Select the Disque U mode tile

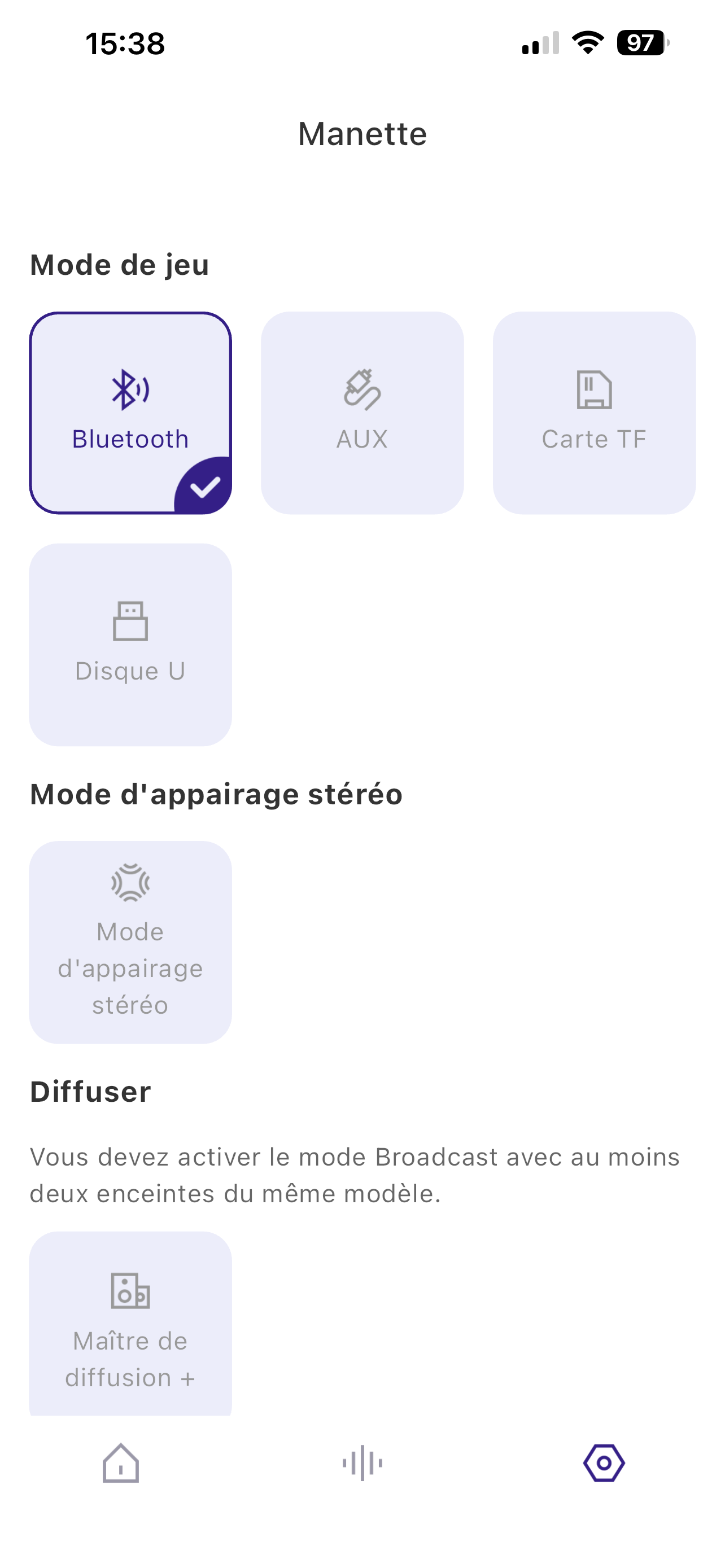tap(130, 645)
